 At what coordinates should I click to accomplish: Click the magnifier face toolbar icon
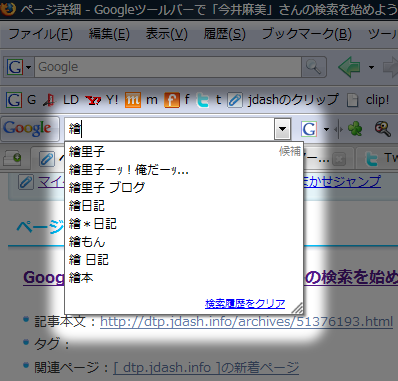click(x=382, y=129)
